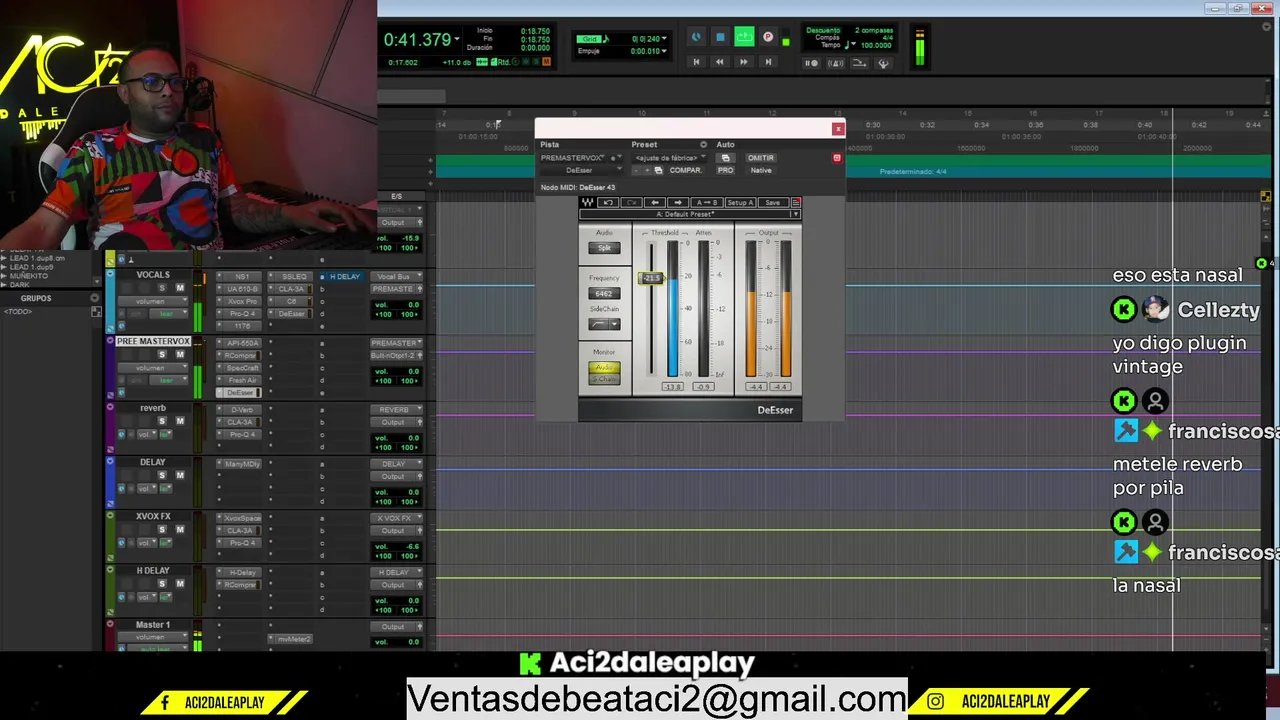Select next preset with the plus button

[x=646, y=170]
